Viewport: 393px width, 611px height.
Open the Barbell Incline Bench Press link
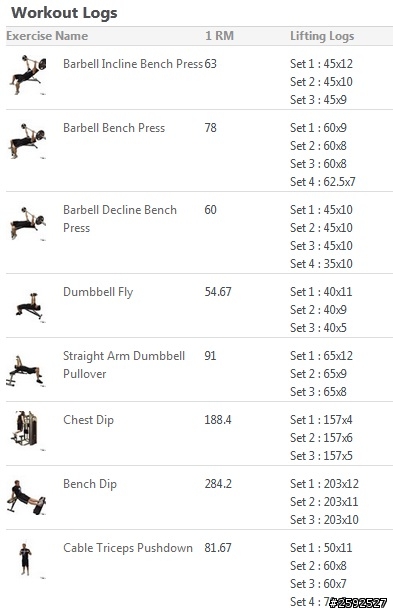(x=133, y=64)
